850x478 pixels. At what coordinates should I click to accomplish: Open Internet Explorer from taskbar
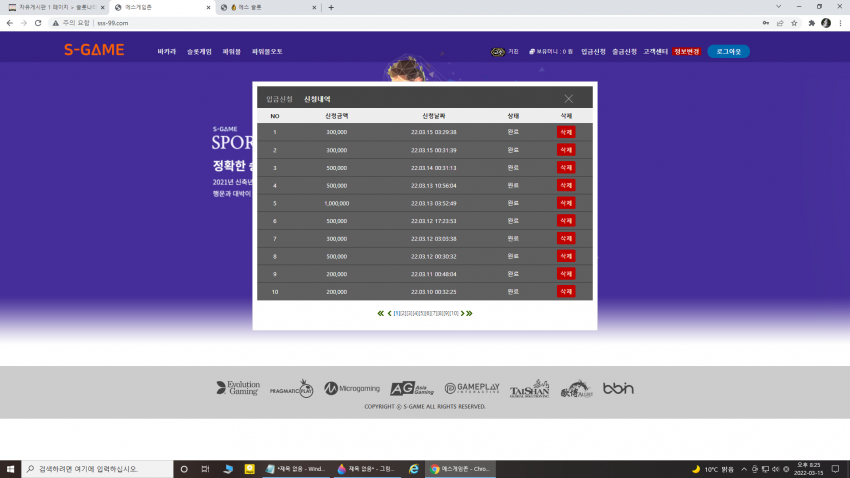click(x=414, y=469)
